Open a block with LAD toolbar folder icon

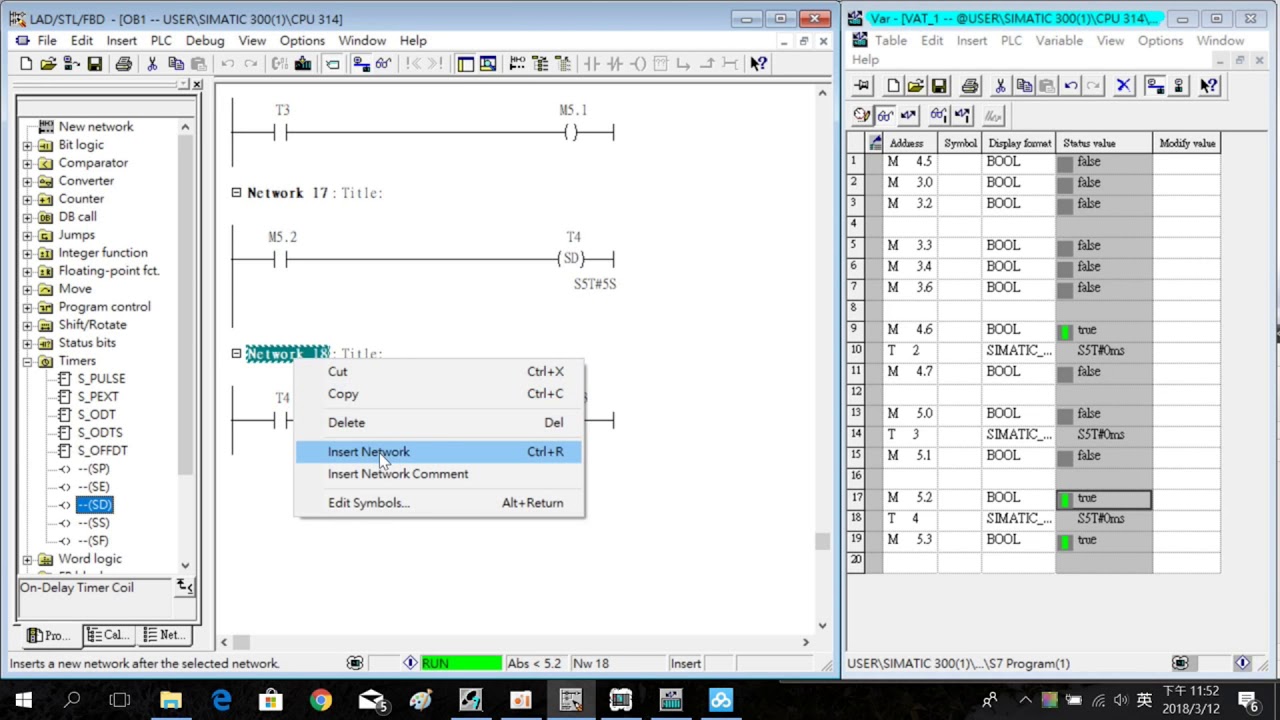click(x=48, y=64)
